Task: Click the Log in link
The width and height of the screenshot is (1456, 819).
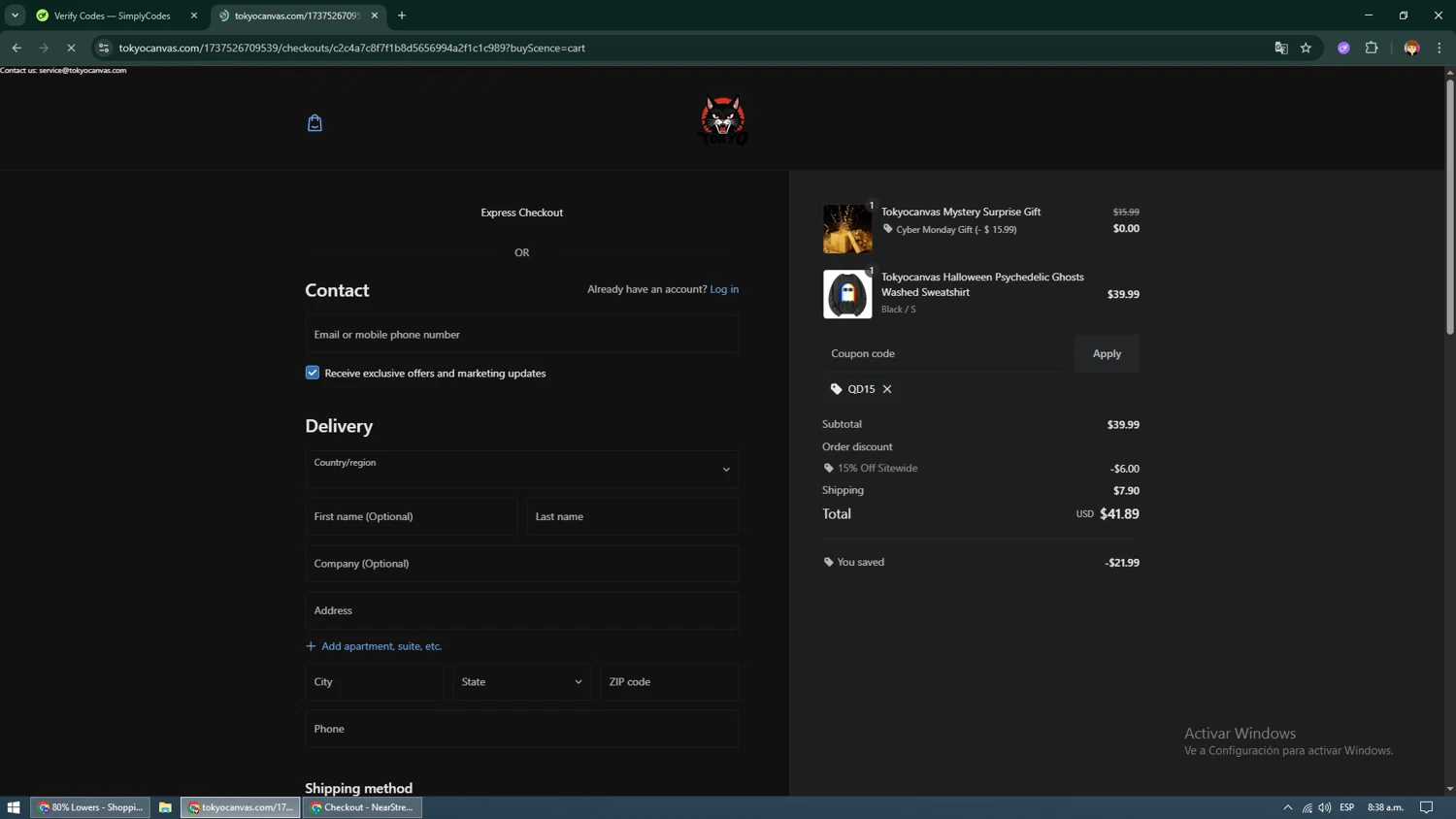Action: pyautogui.click(x=724, y=289)
